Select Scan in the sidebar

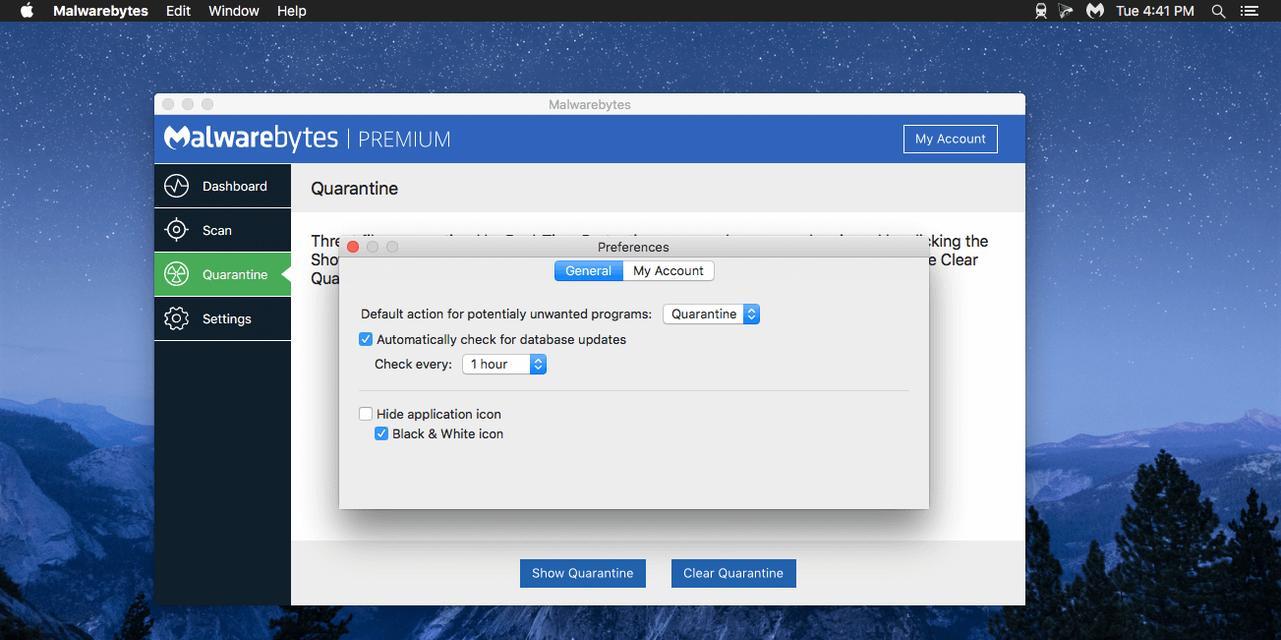coord(222,230)
